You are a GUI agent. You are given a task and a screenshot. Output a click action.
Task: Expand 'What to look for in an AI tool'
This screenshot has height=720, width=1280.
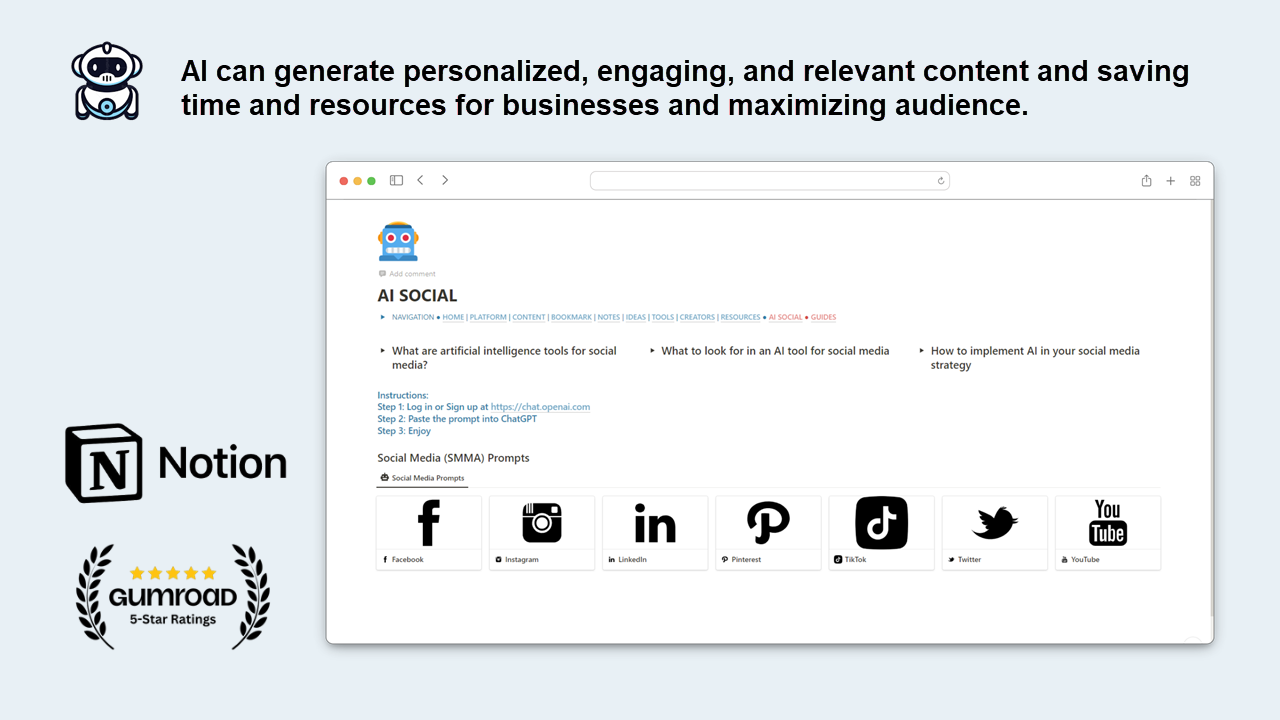click(652, 351)
